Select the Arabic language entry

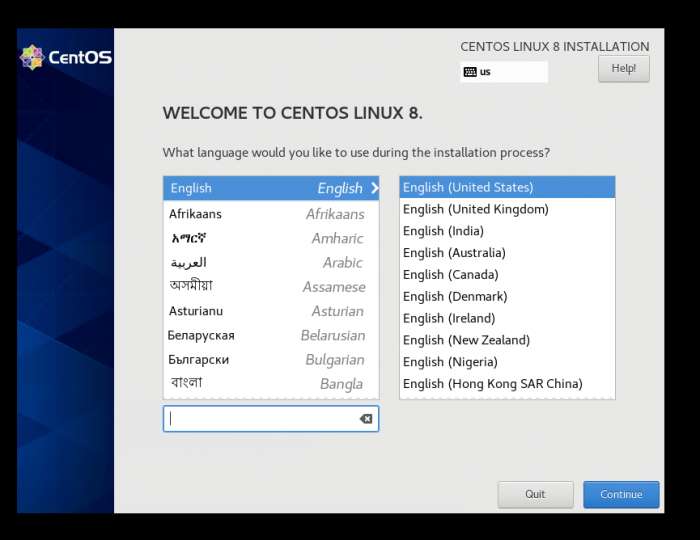click(x=270, y=263)
